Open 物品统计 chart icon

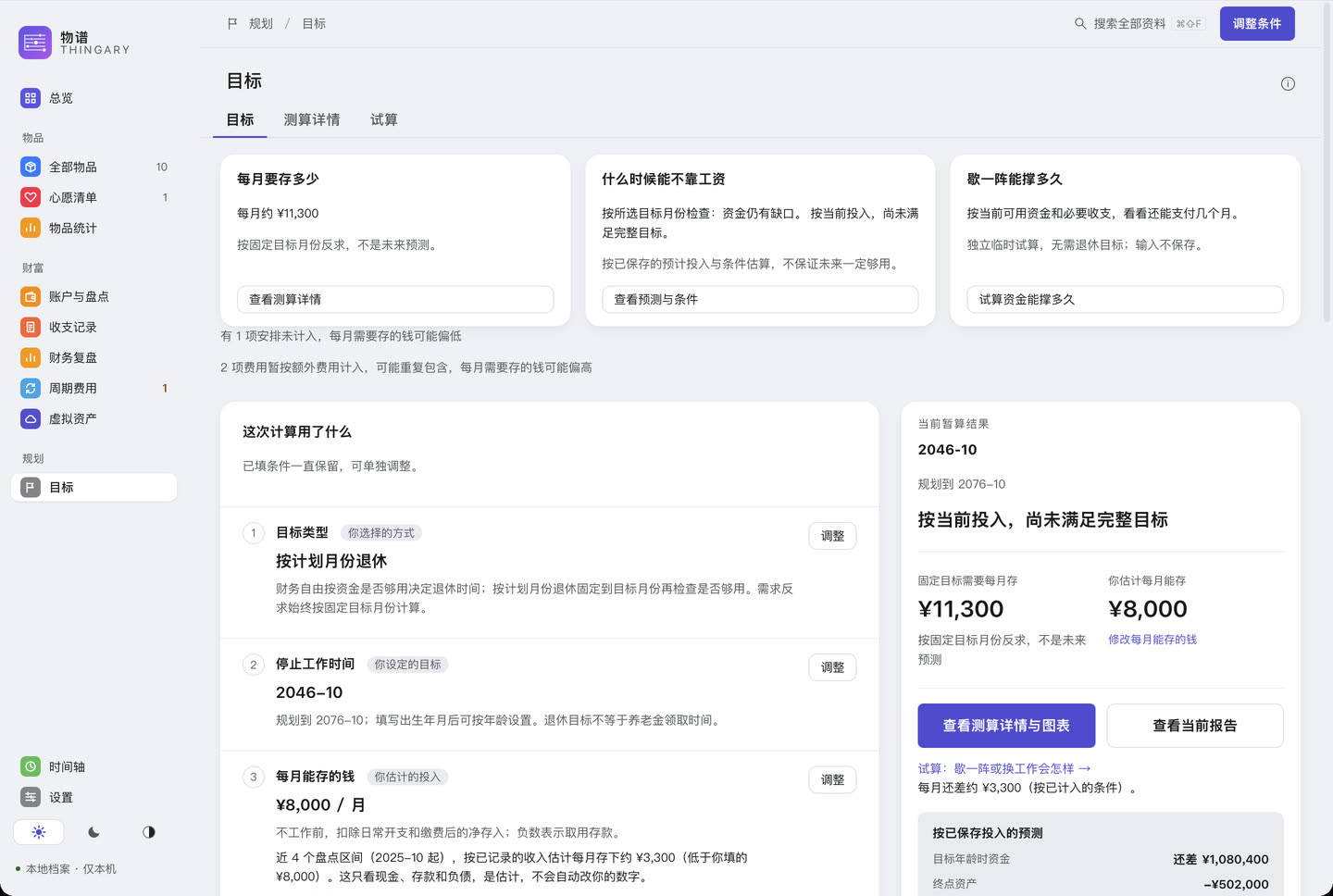31,229
